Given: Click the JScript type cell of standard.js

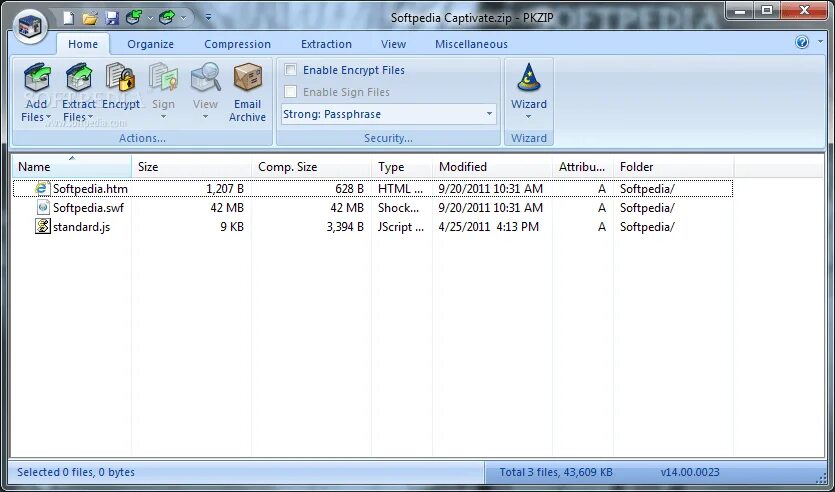Looking at the screenshot, I should tap(401, 227).
